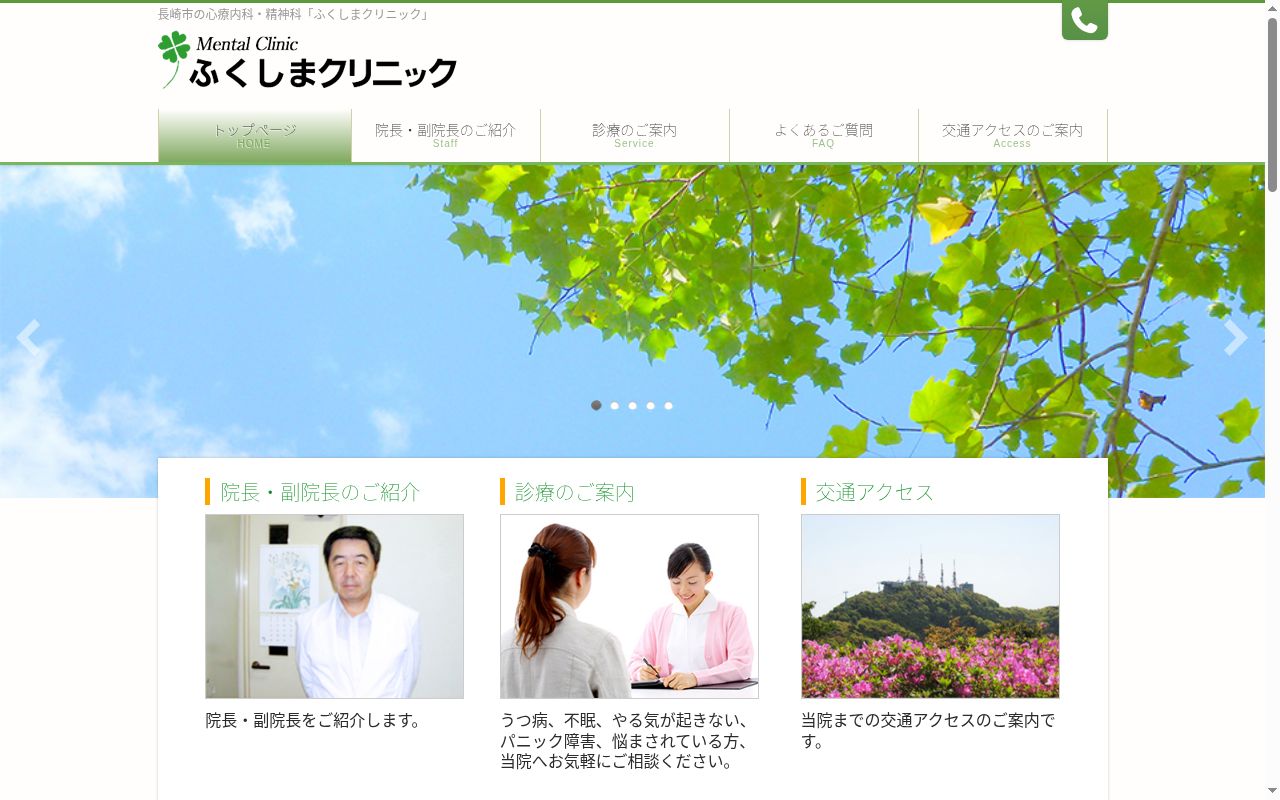Click the green phone call icon

click(1084, 20)
